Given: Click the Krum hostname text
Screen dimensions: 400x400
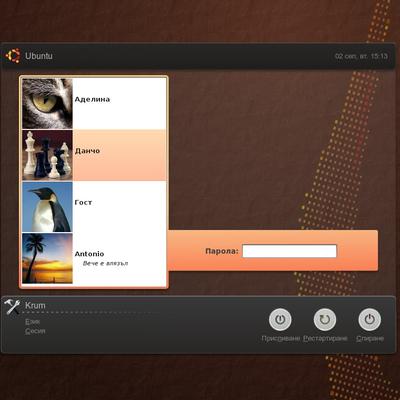Looking at the screenshot, I should [35, 305].
